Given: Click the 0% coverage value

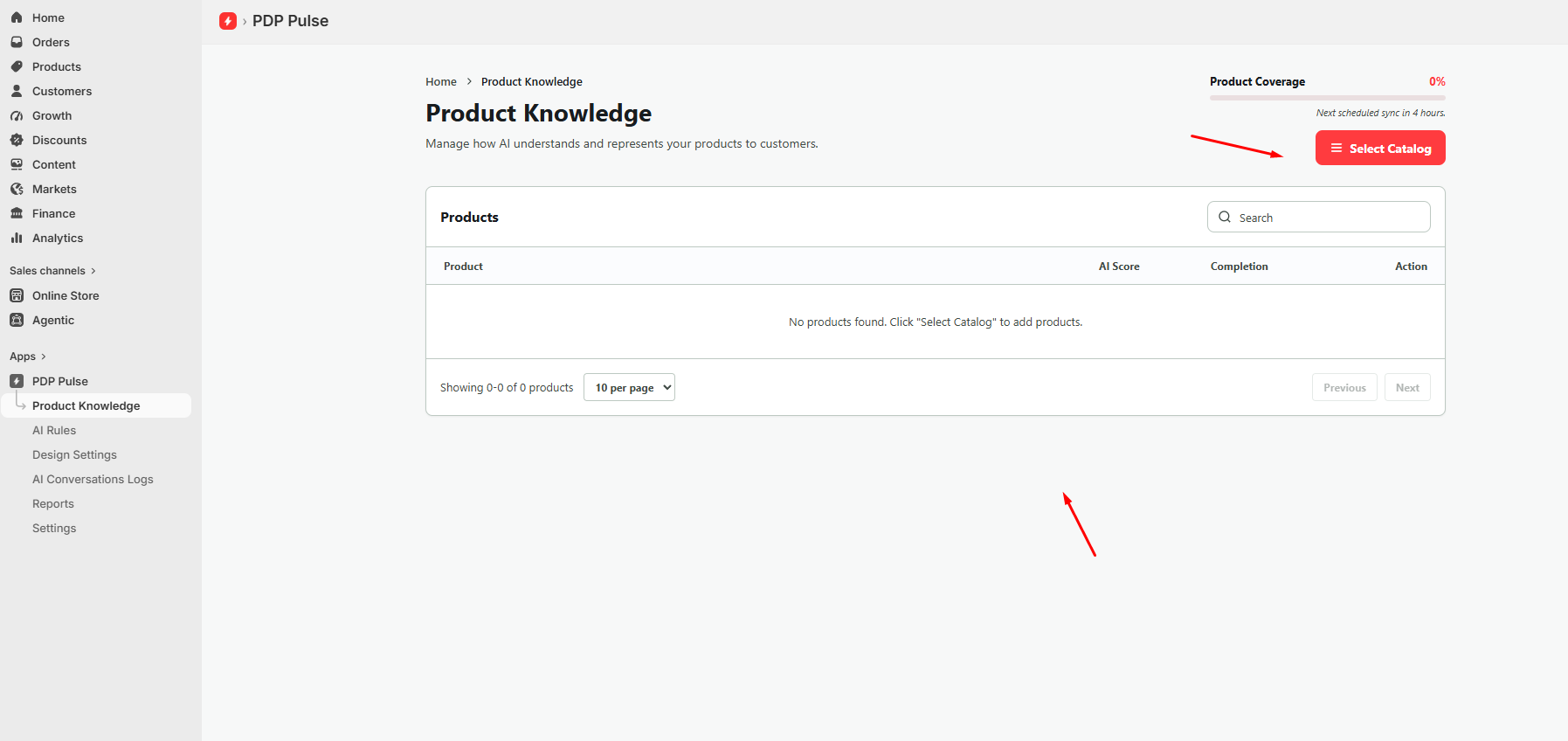Looking at the screenshot, I should 1437,81.
